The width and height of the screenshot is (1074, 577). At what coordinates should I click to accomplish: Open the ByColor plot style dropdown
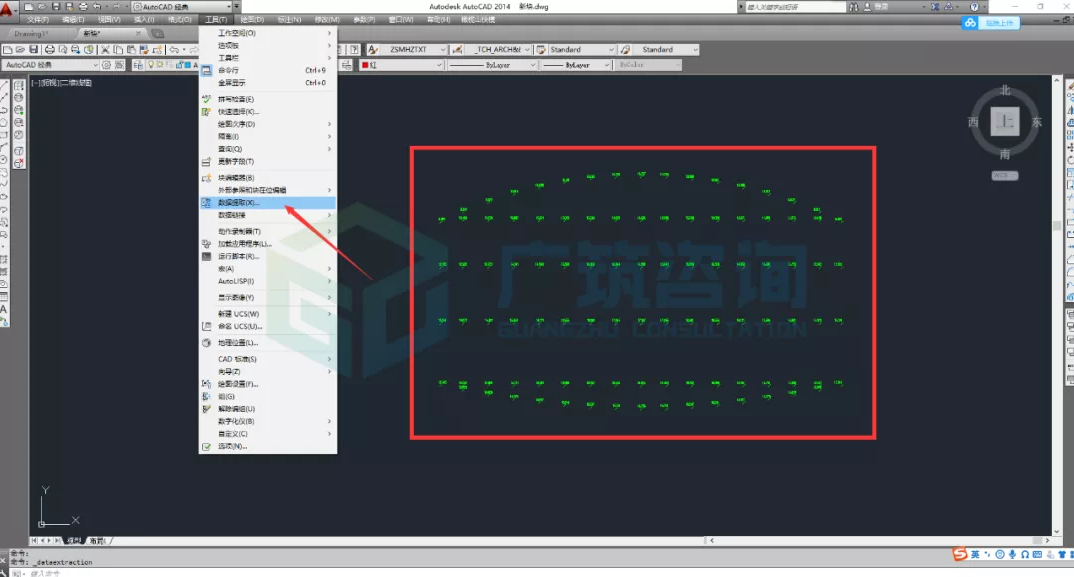(x=648, y=65)
